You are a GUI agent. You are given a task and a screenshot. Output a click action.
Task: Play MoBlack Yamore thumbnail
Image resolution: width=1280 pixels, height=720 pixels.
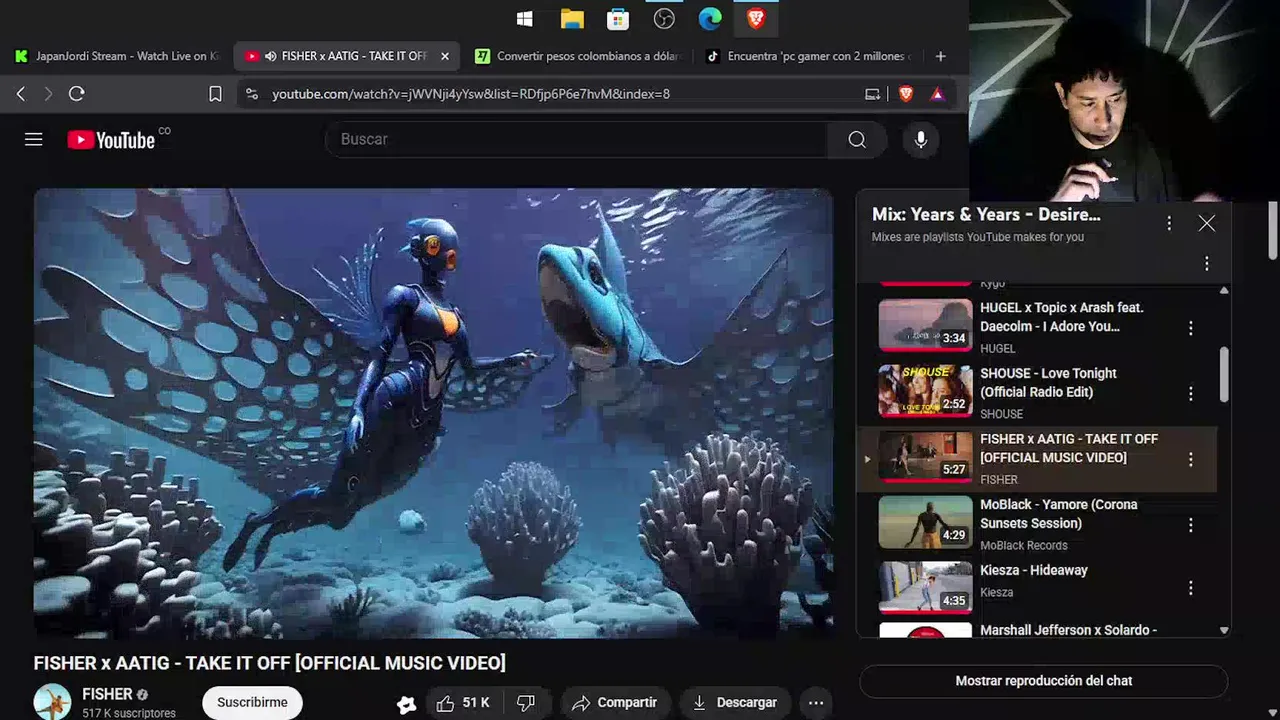925,523
